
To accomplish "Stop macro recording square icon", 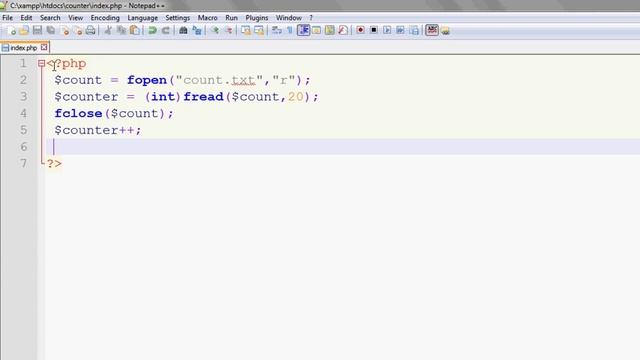I will (x=373, y=30).
